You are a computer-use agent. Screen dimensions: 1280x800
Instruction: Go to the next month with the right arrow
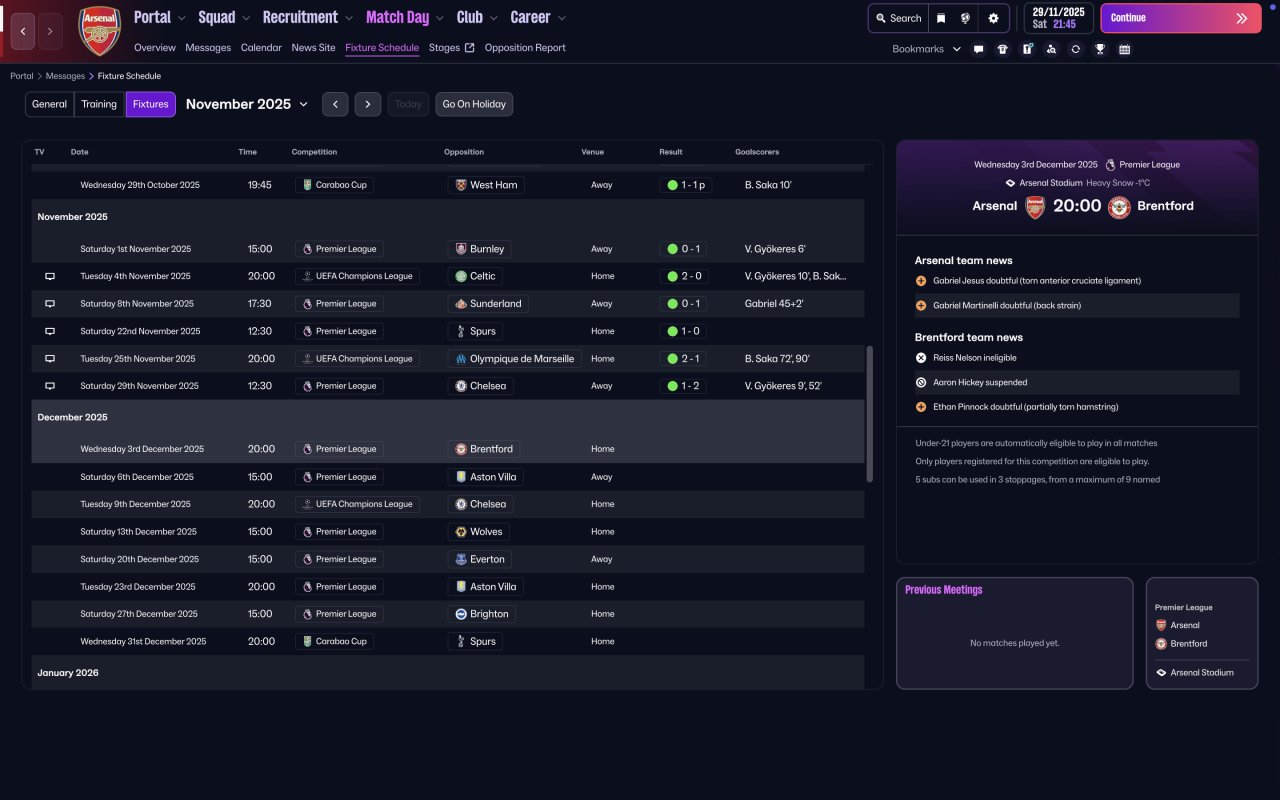368,104
